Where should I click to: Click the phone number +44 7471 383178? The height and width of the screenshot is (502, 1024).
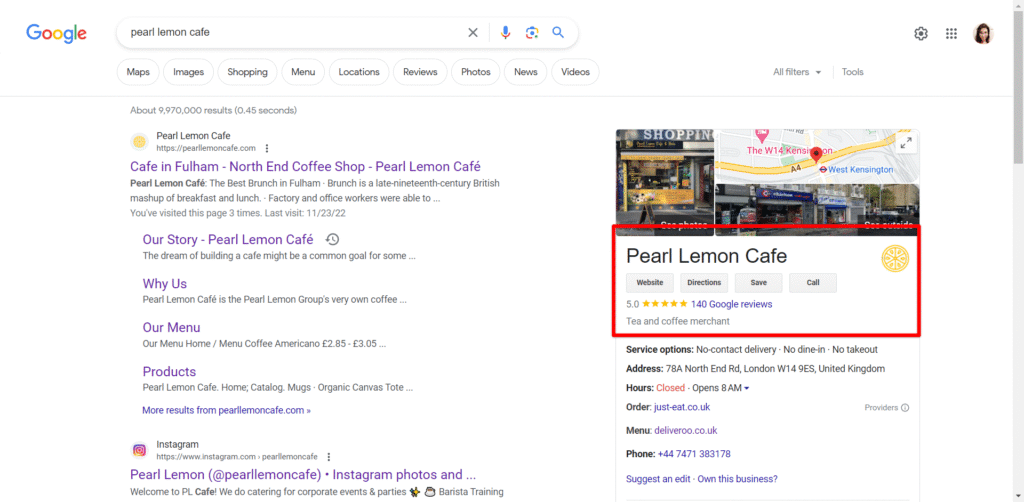(x=694, y=454)
